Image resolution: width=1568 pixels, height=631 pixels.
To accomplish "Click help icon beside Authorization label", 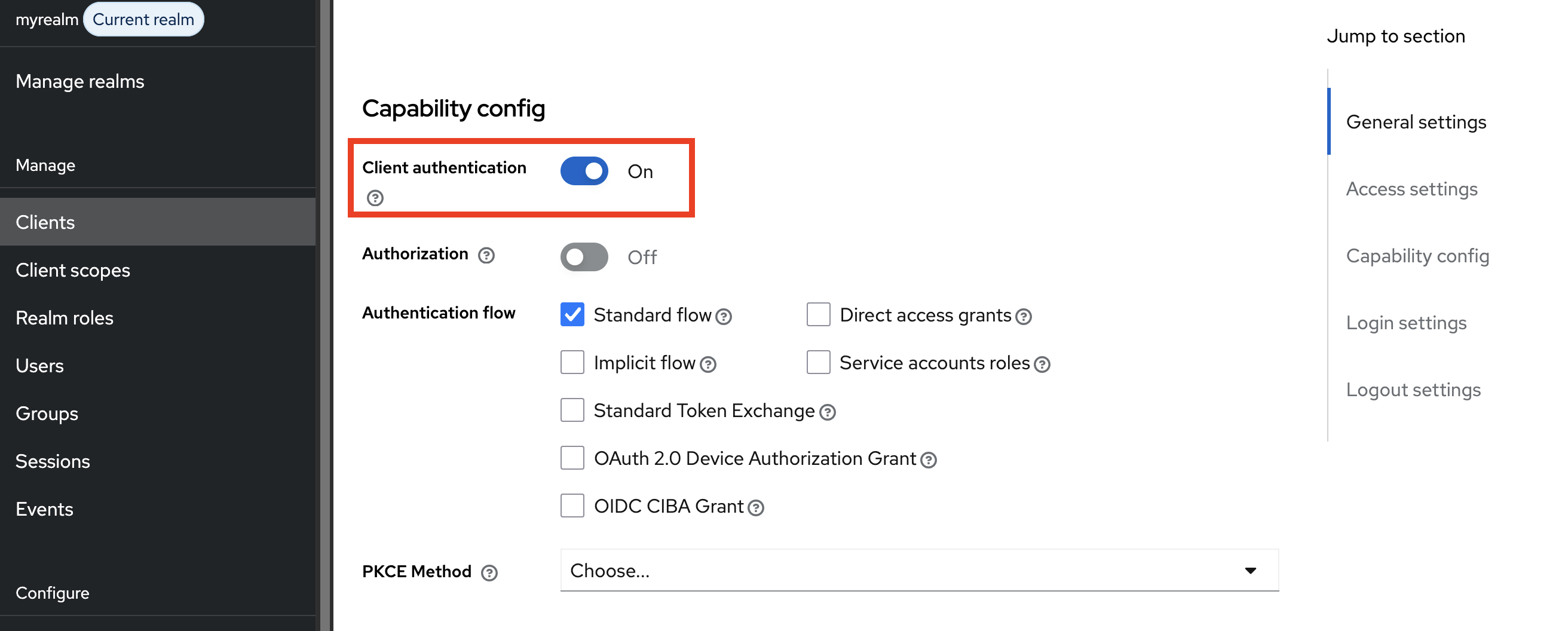I will [486, 255].
